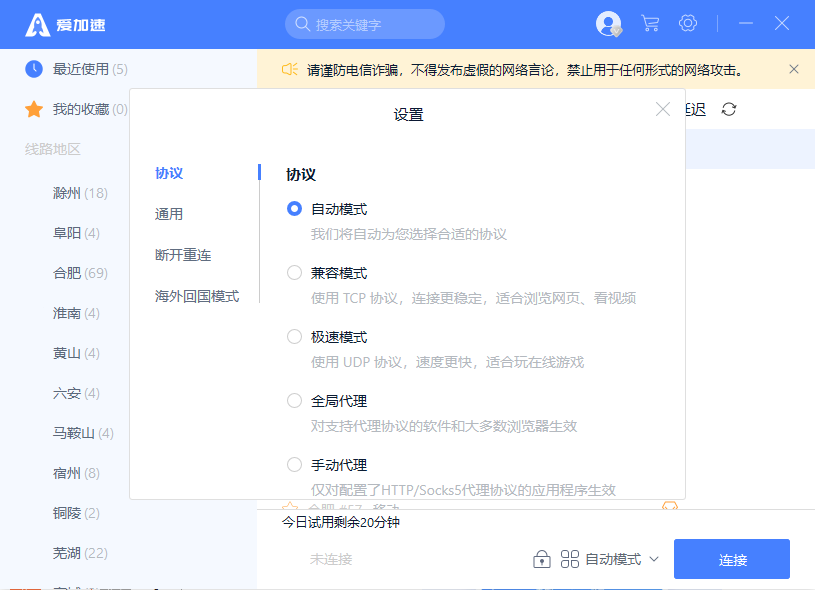This screenshot has height=590, width=815.
Task: Click the grid mode icon beside 自动模式
Action: tap(570, 558)
